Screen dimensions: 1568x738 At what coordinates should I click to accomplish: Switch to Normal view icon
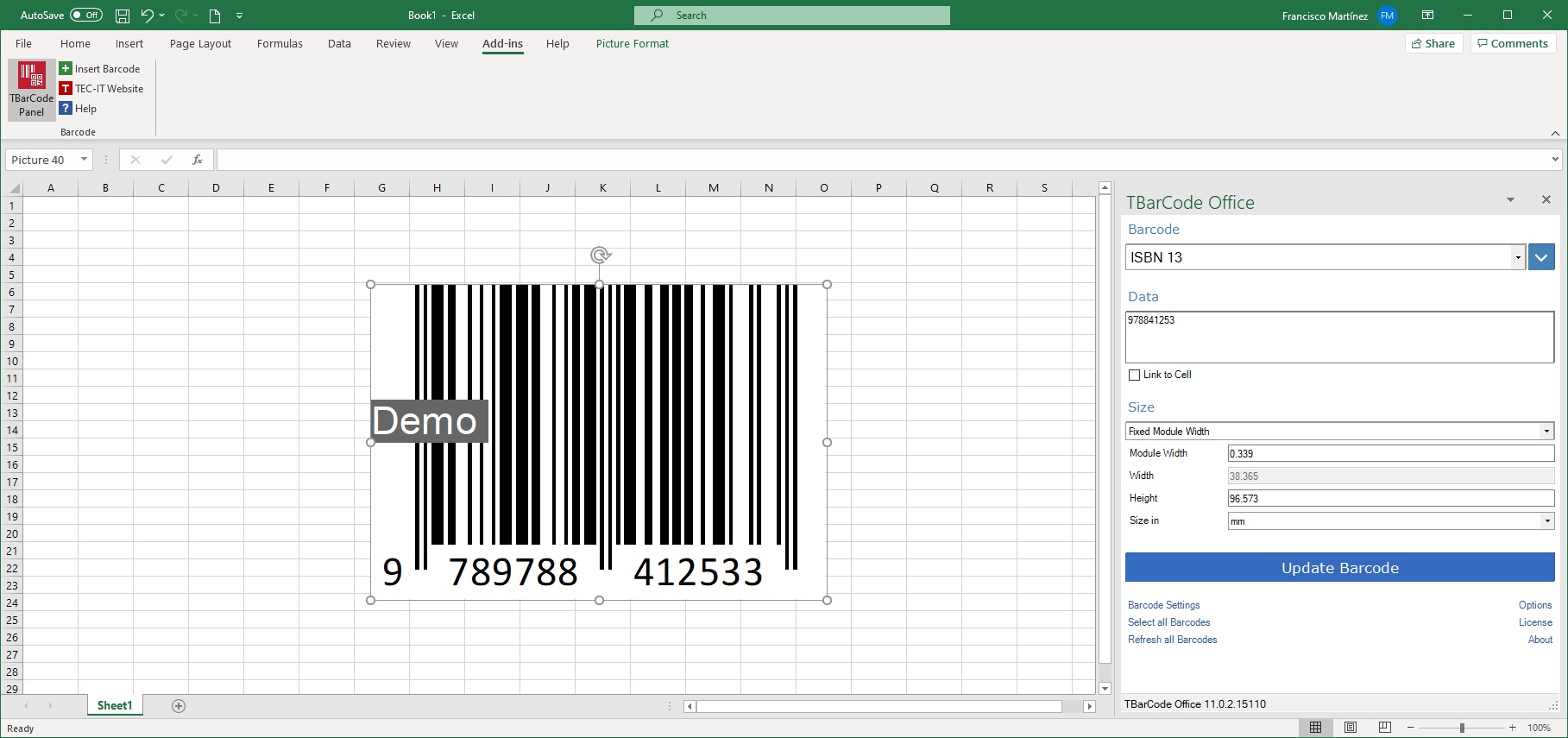click(1315, 728)
